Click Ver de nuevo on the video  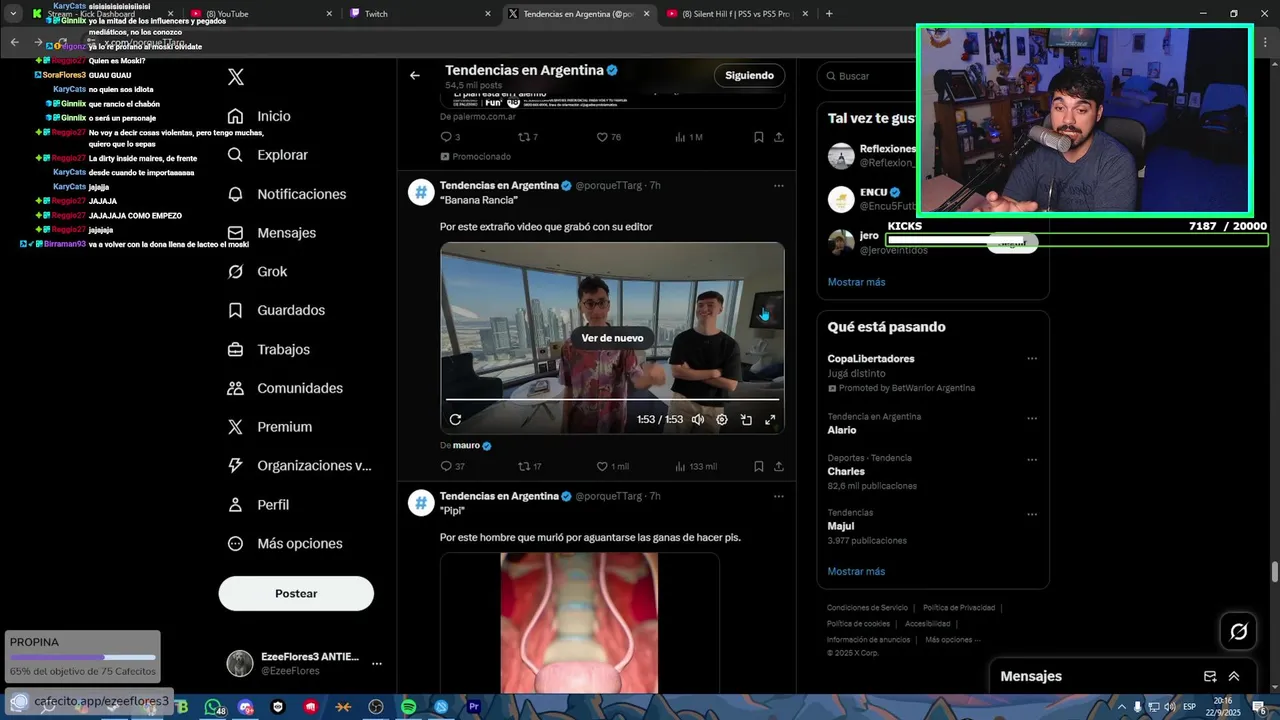[612, 338]
